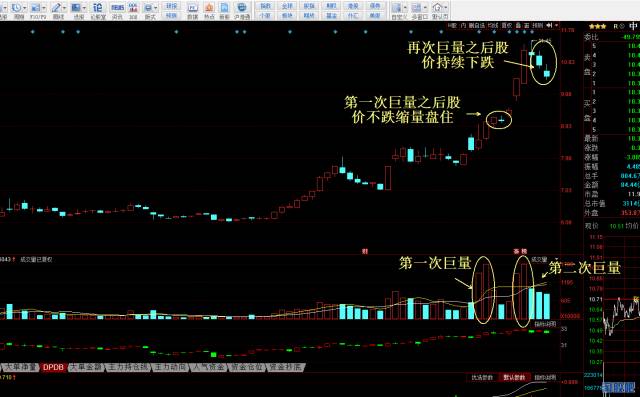Click 删自选 in chart header bar
The height and width of the screenshot is (397, 640).
coord(476,25)
